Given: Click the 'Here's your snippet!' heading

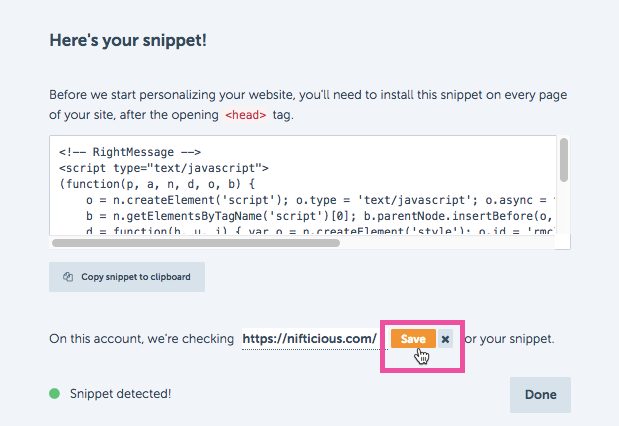Looking at the screenshot, I should click(128, 40).
